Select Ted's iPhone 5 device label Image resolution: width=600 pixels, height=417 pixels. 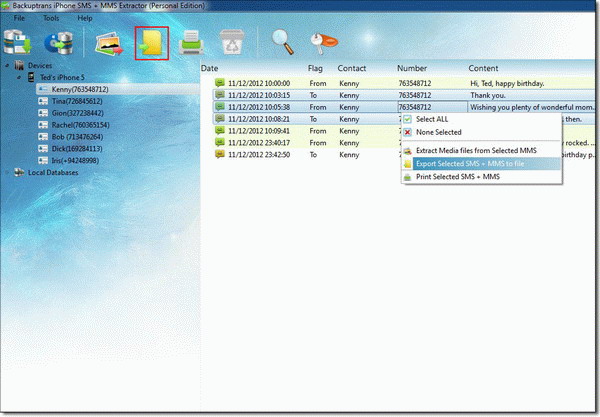tap(62, 78)
